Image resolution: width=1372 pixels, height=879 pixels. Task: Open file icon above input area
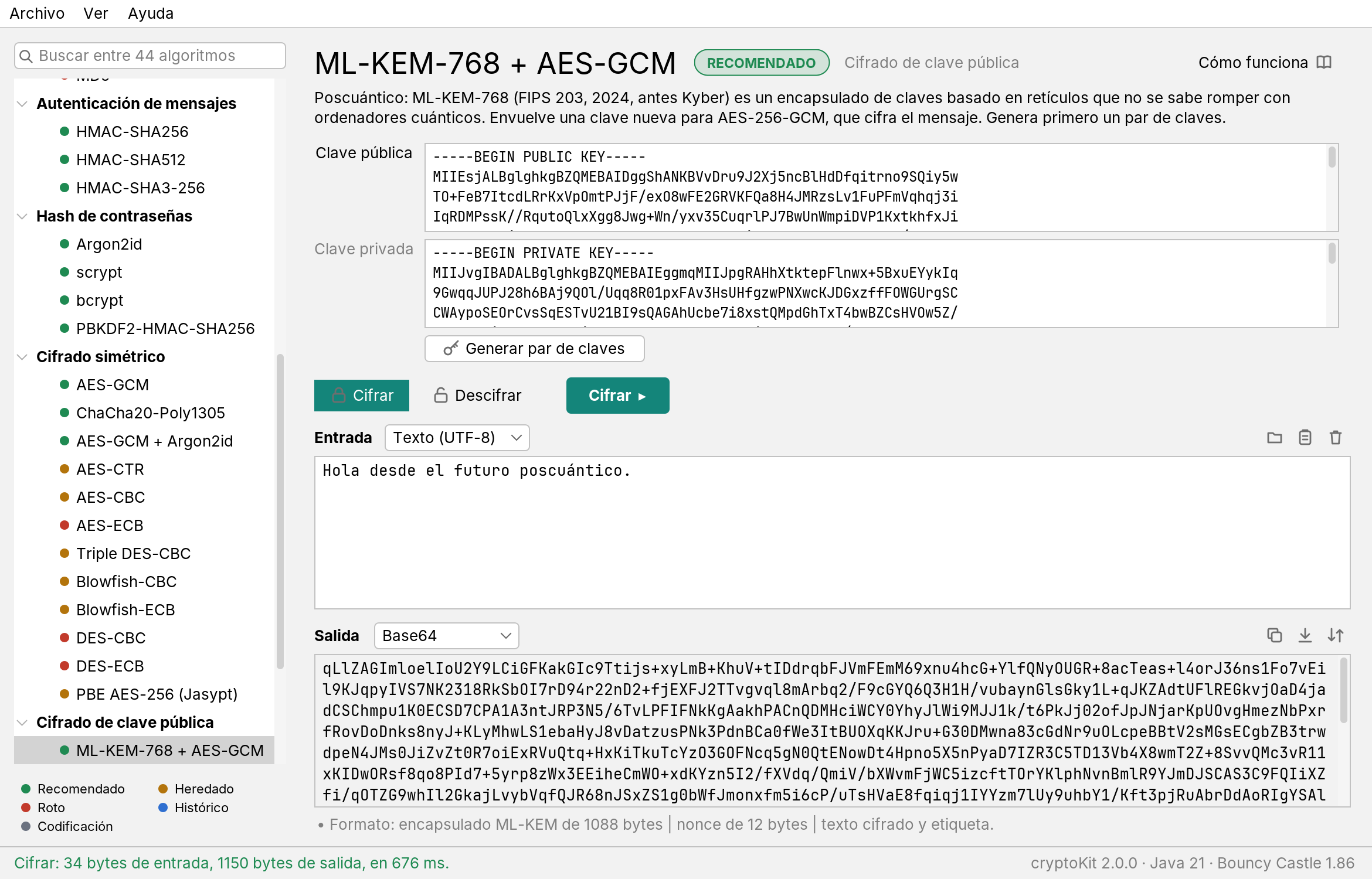1274,438
